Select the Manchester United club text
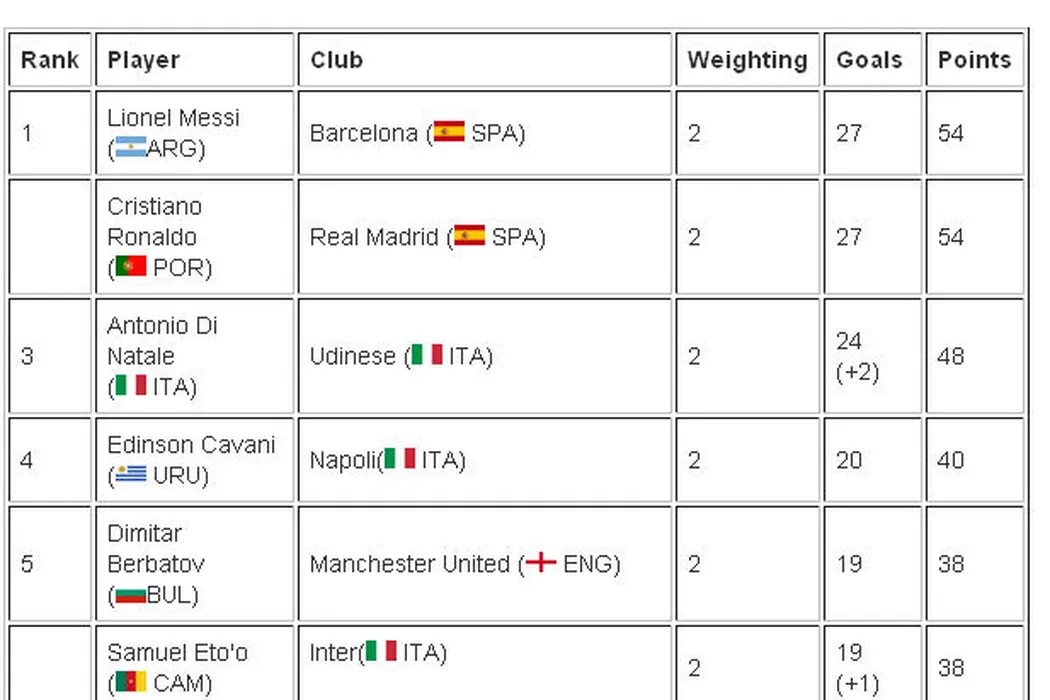The height and width of the screenshot is (700, 1050). point(410,564)
